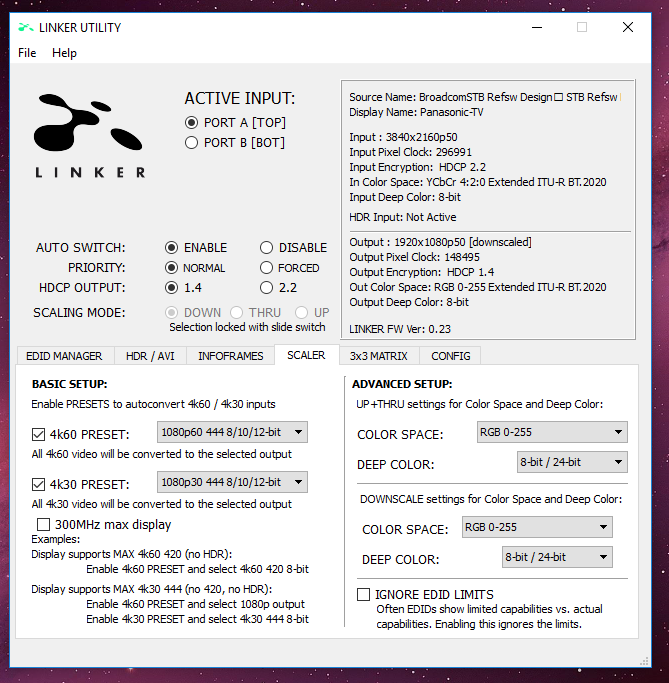Open the 4k60 preset output dropdown

[x=232, y=432]
